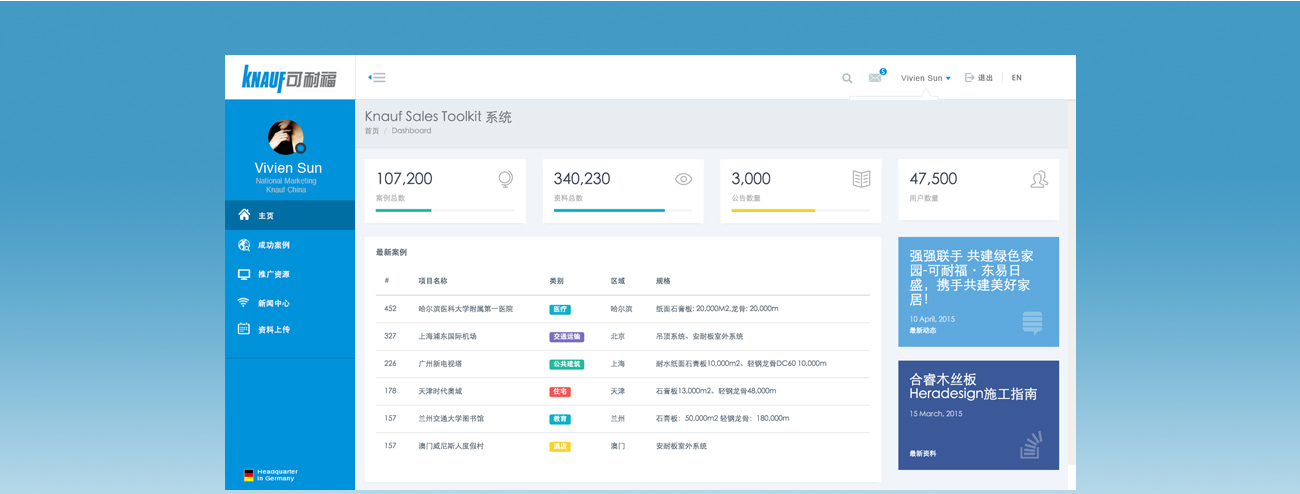Select the 主页 home menu item
This screenshot has height=494, width=1300.
pos(290,215)
